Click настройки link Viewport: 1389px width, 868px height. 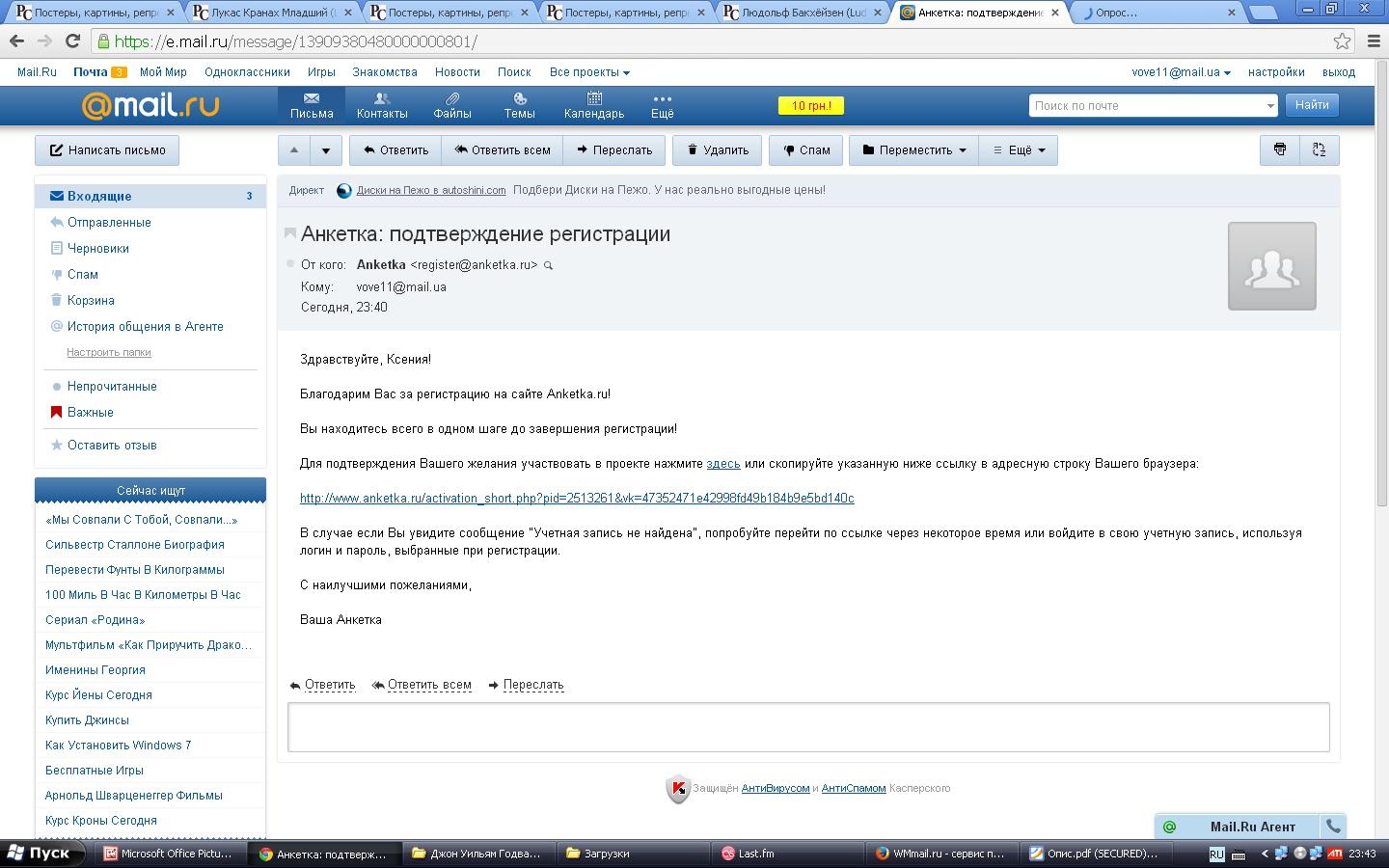(1276, 72)
